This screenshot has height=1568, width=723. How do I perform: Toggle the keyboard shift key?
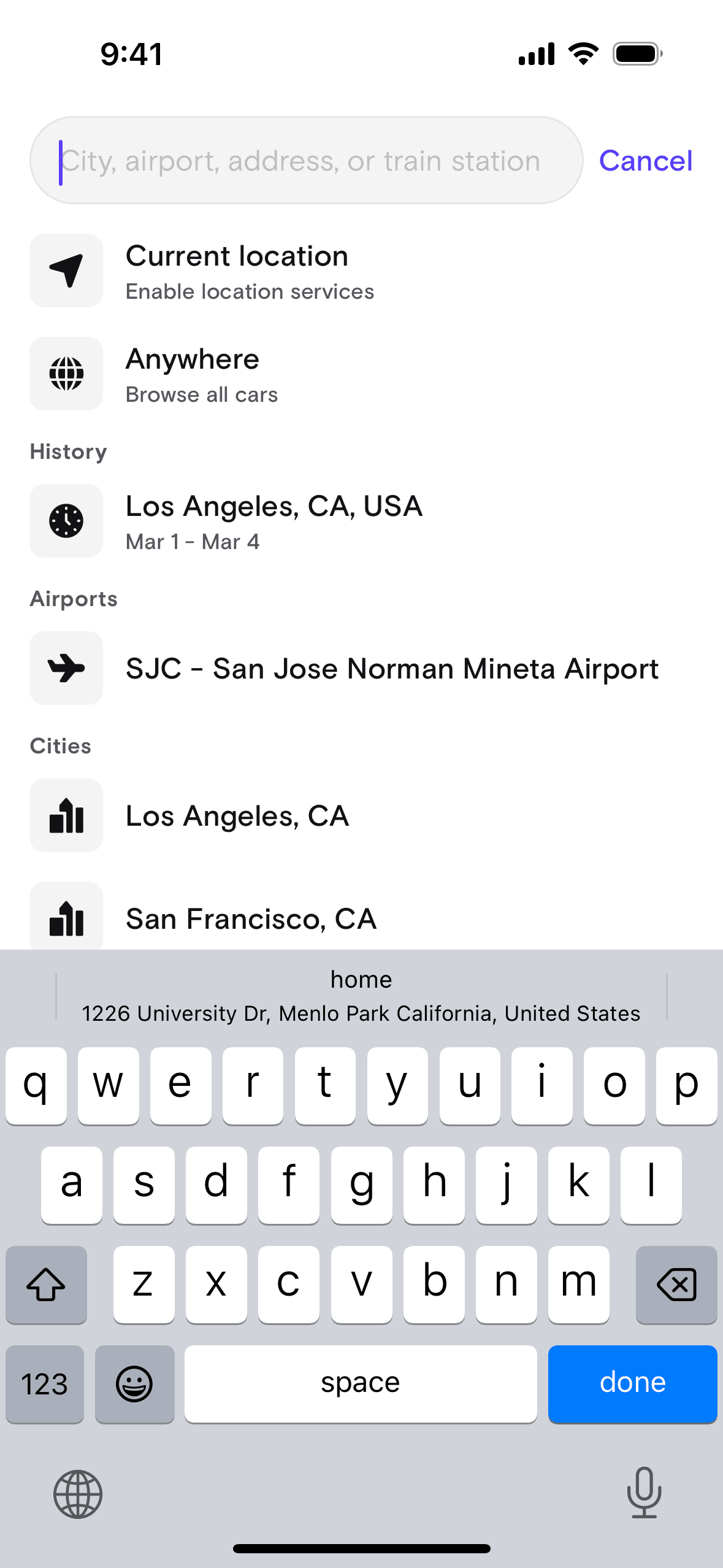coord(46,1285)
